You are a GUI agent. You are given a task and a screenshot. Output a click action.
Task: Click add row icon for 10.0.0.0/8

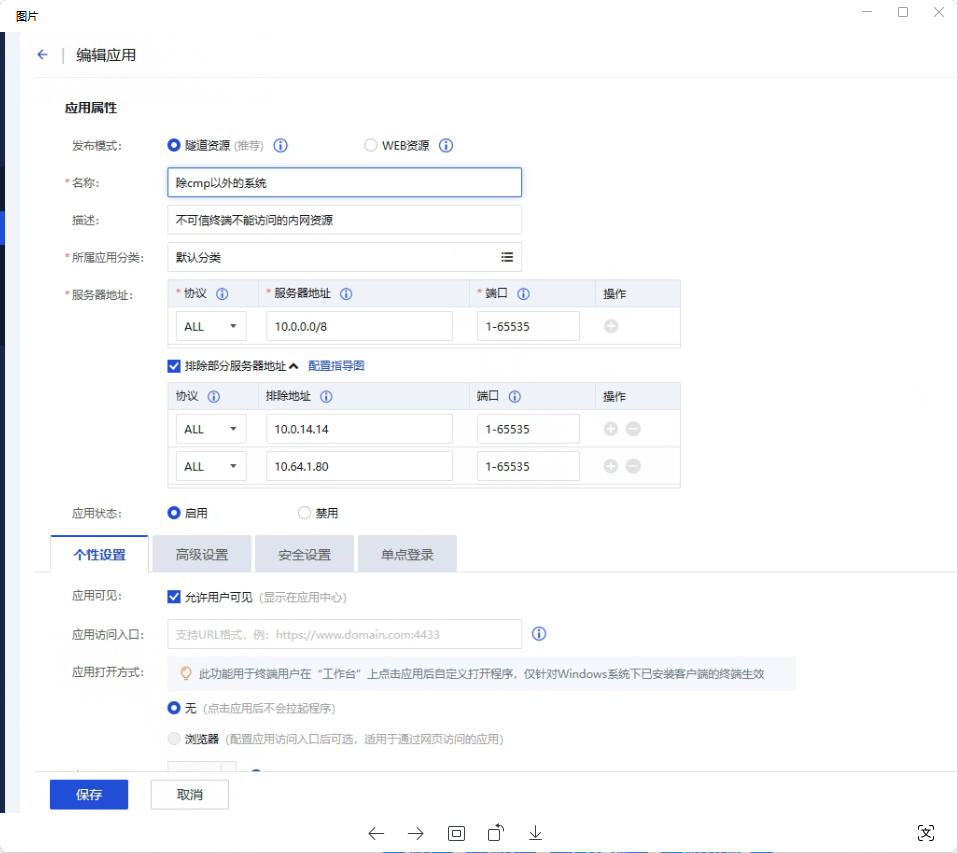click(611, 326)
